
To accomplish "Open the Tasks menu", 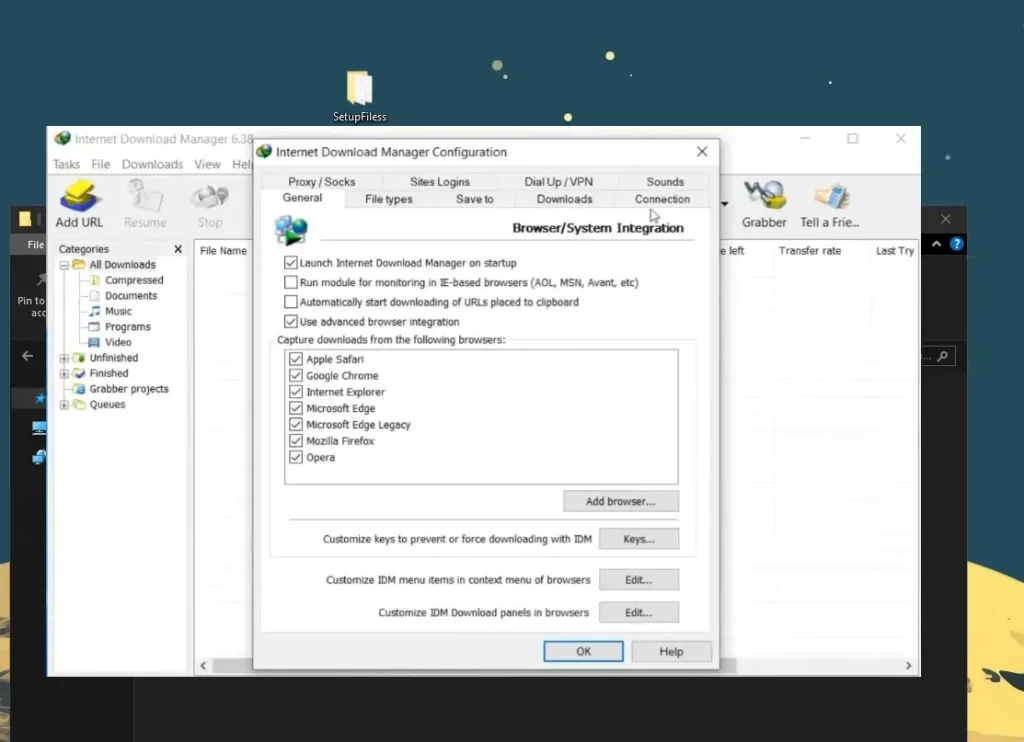I will tap(67, 165).
